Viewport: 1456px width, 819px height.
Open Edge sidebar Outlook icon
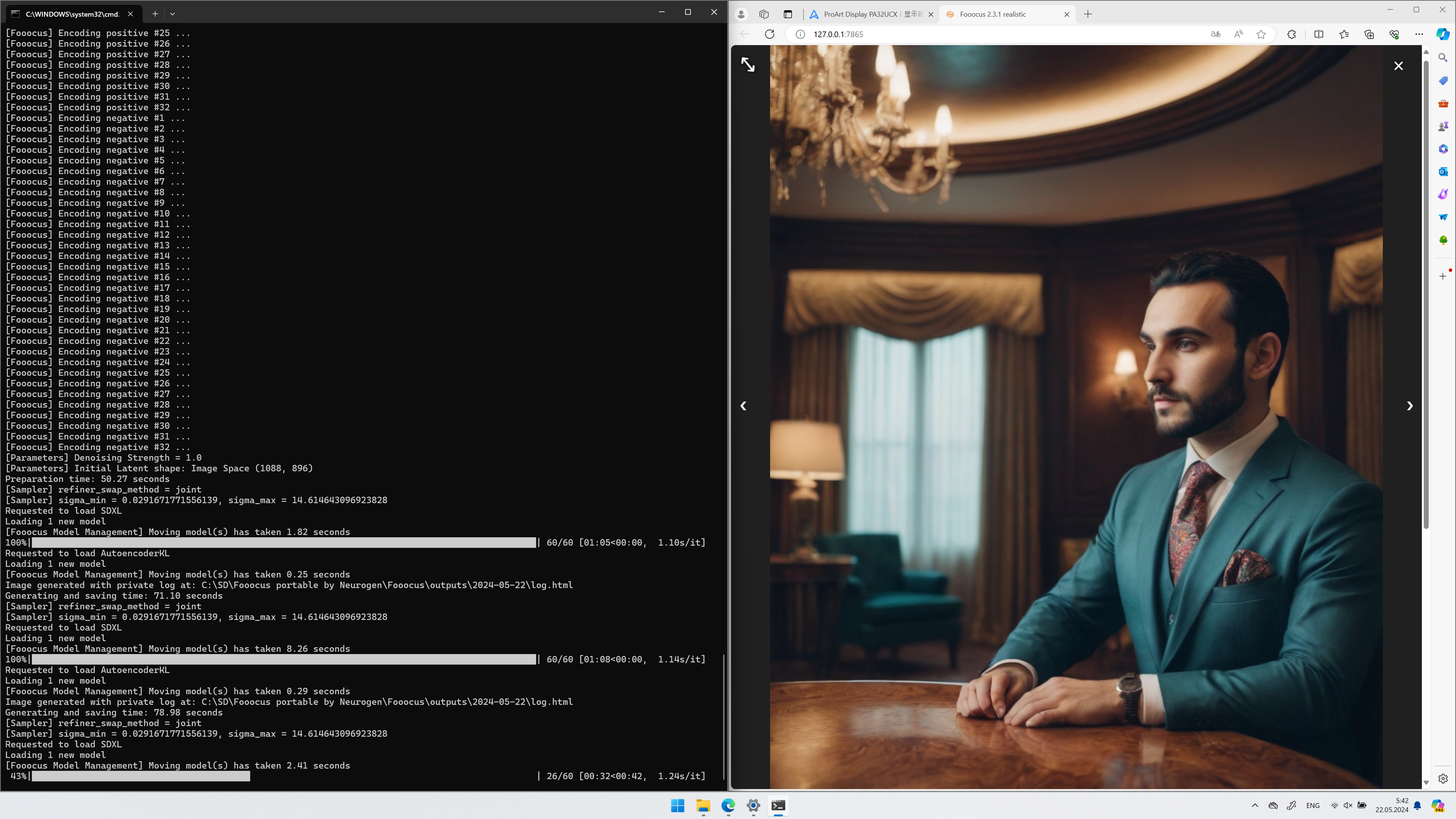1443,171
